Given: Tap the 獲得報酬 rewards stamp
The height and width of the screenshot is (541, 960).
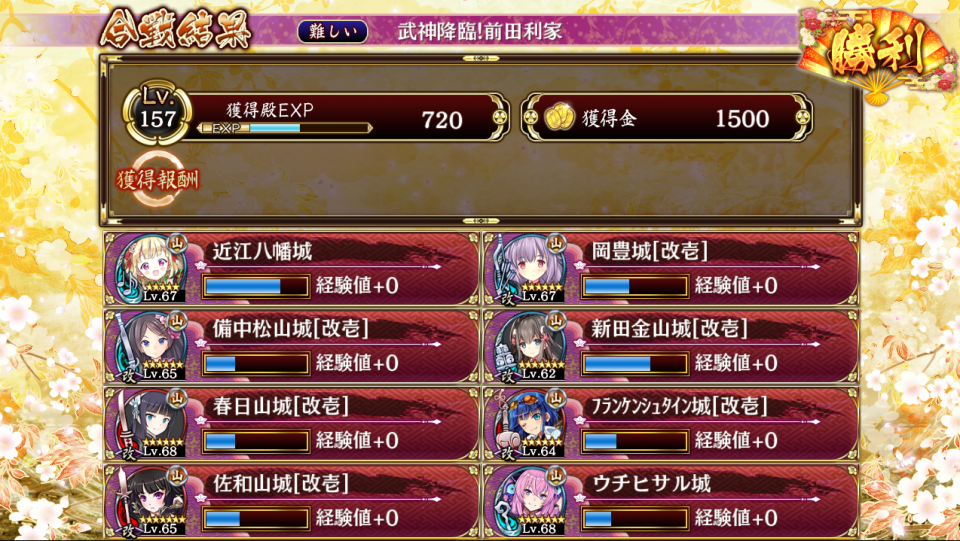Looking at the screenshot, I should tap(157, 179).
